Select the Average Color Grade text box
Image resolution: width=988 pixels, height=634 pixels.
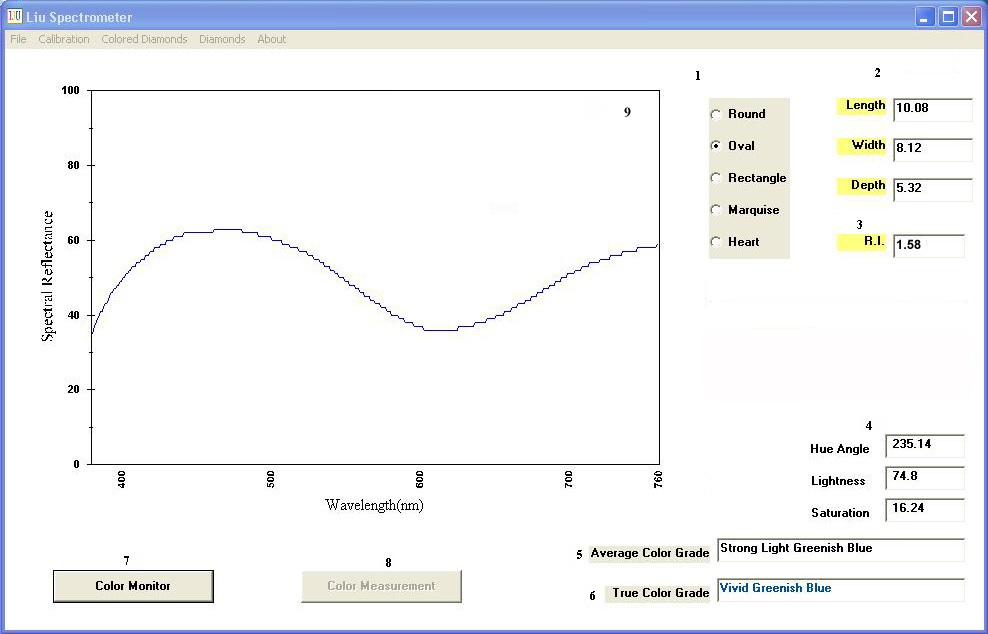click(840, 550)
